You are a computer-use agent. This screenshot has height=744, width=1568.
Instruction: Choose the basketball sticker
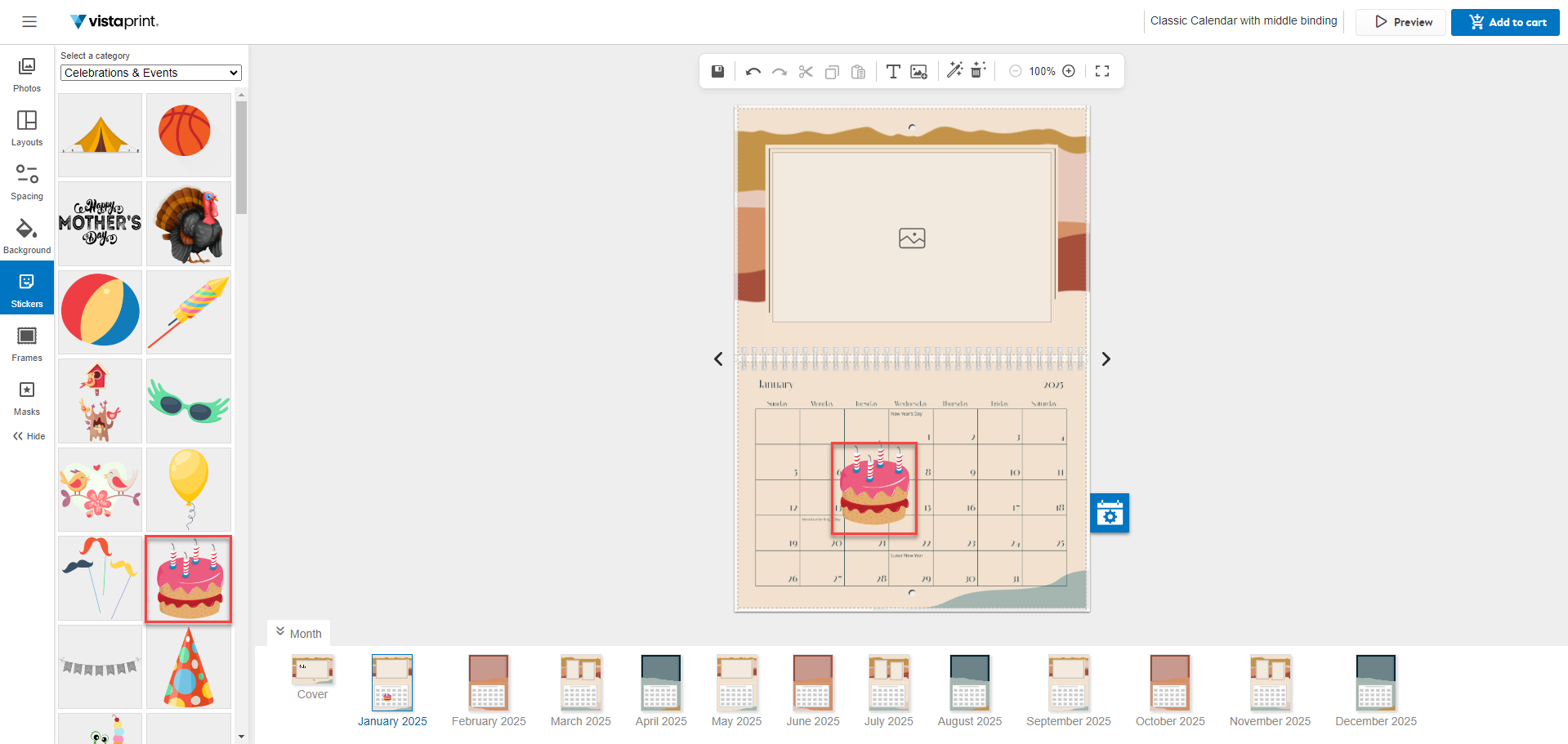coord(189,135)
